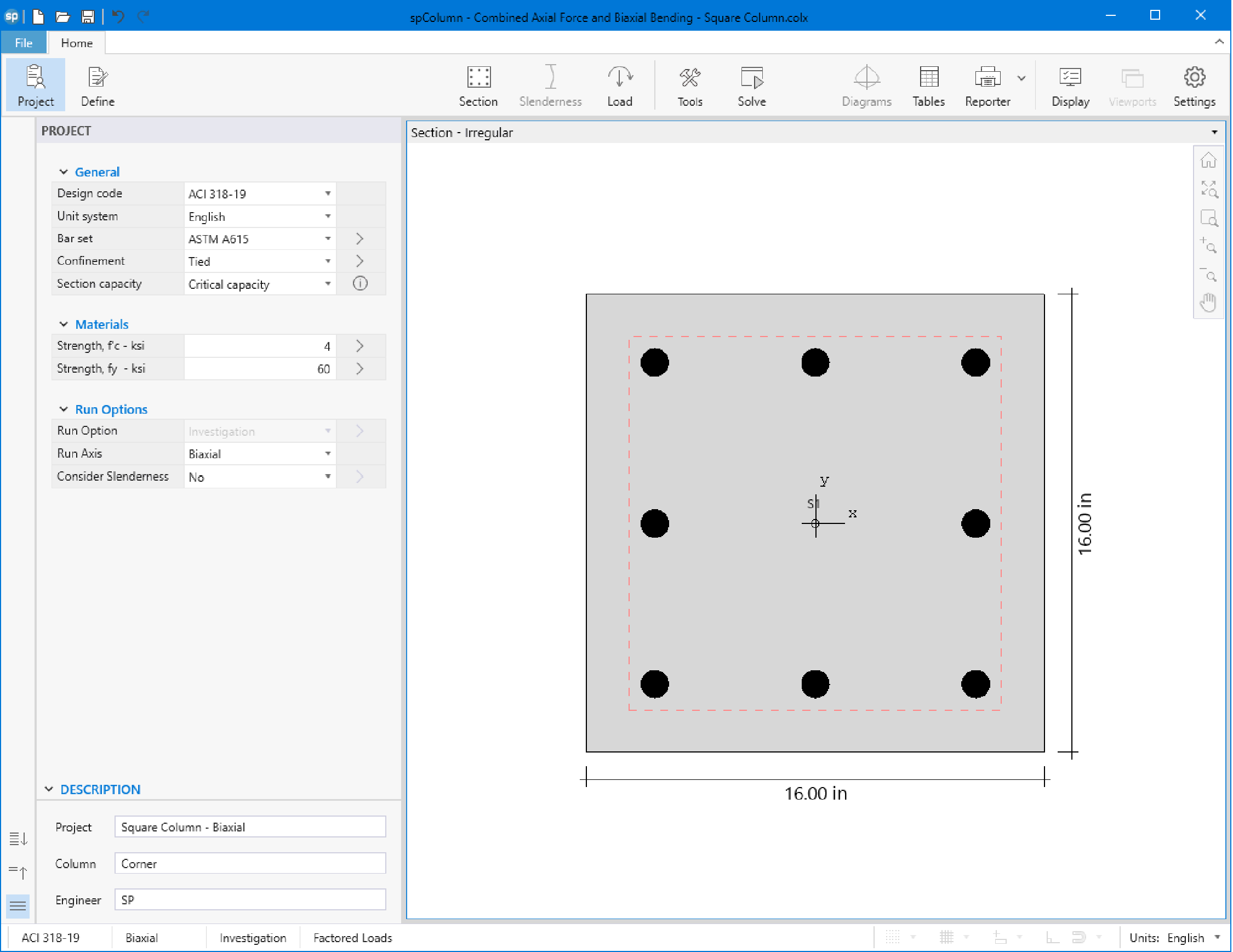The width and height of the screenshot is (1233, 952).
Task: Click the section capacity info icon
Action: pyautogui.click(x=360, y=283)
